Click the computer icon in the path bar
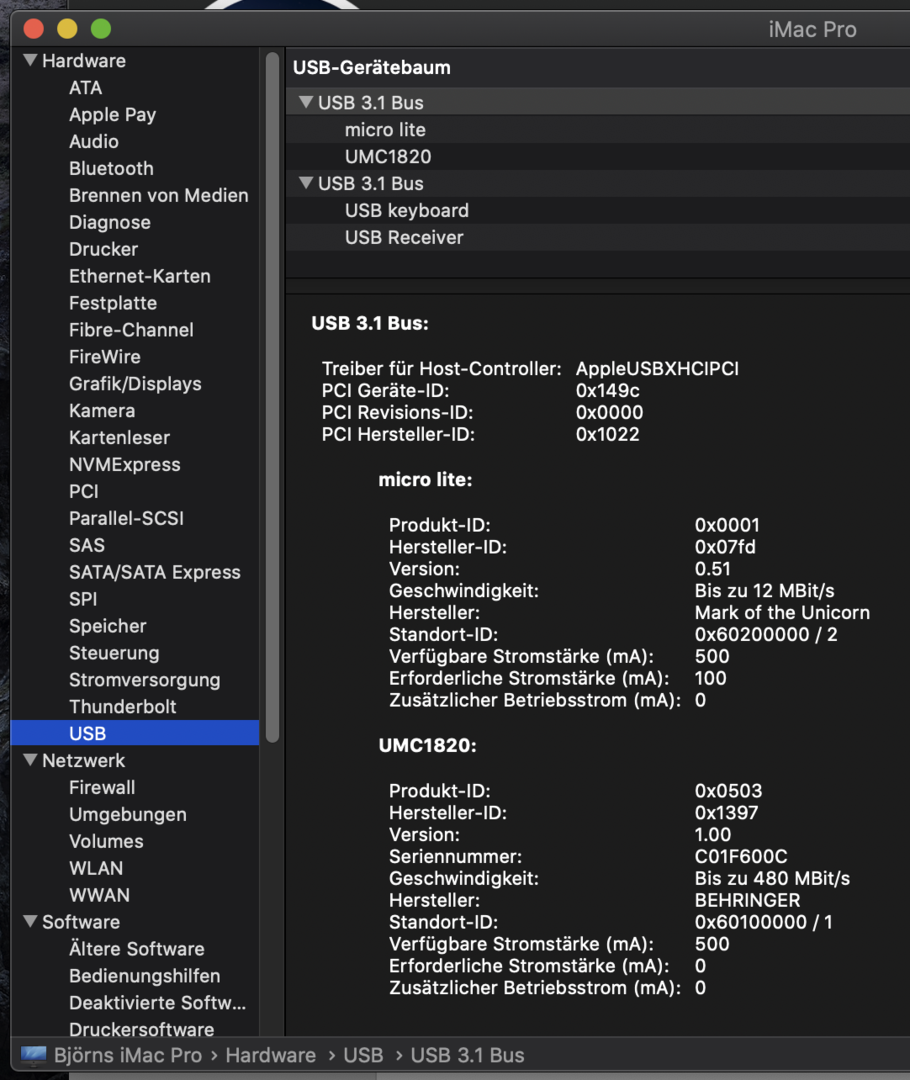 34,1055
